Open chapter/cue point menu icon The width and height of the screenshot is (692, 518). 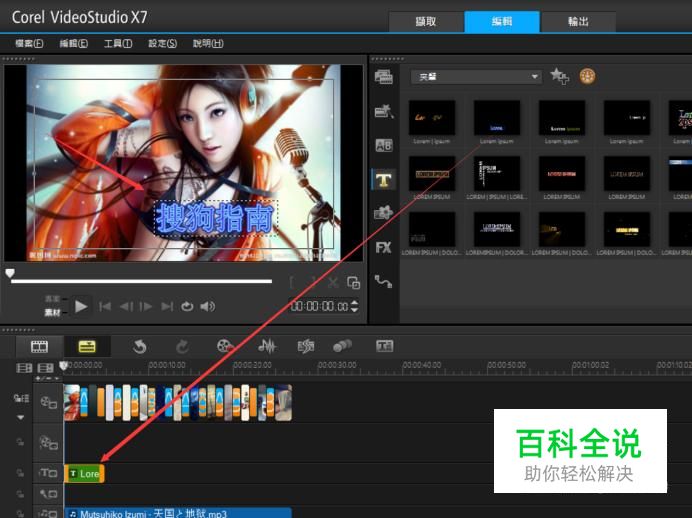[x=46, y=379]
